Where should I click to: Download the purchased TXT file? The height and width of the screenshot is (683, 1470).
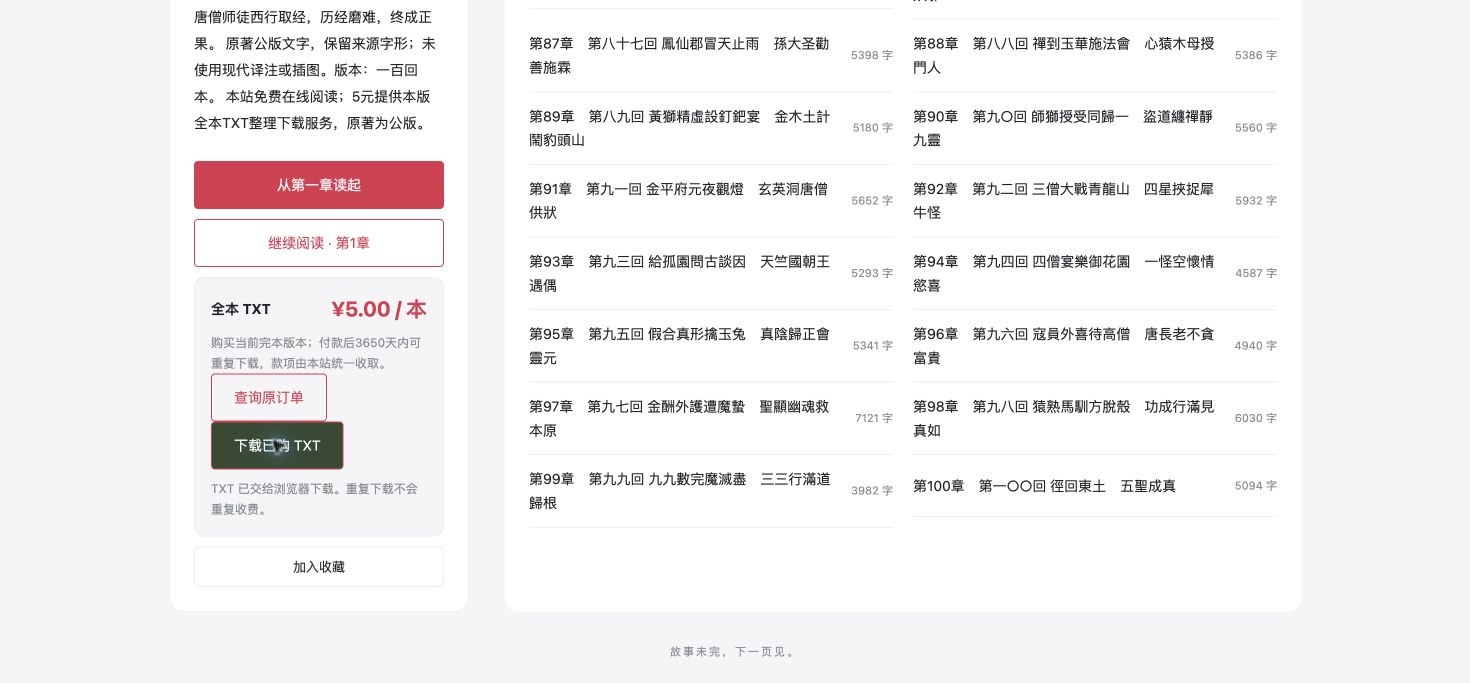tap(277, 445)
